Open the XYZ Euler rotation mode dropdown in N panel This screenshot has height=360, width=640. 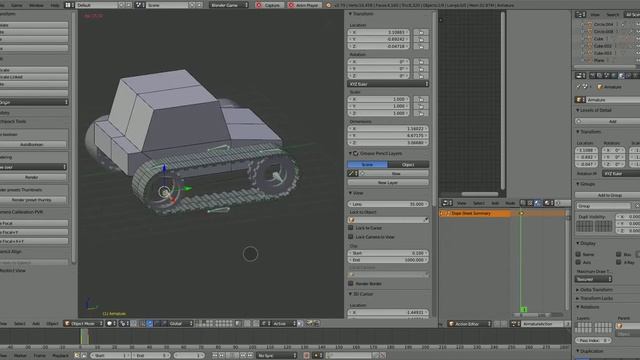[x=388, y=84]
